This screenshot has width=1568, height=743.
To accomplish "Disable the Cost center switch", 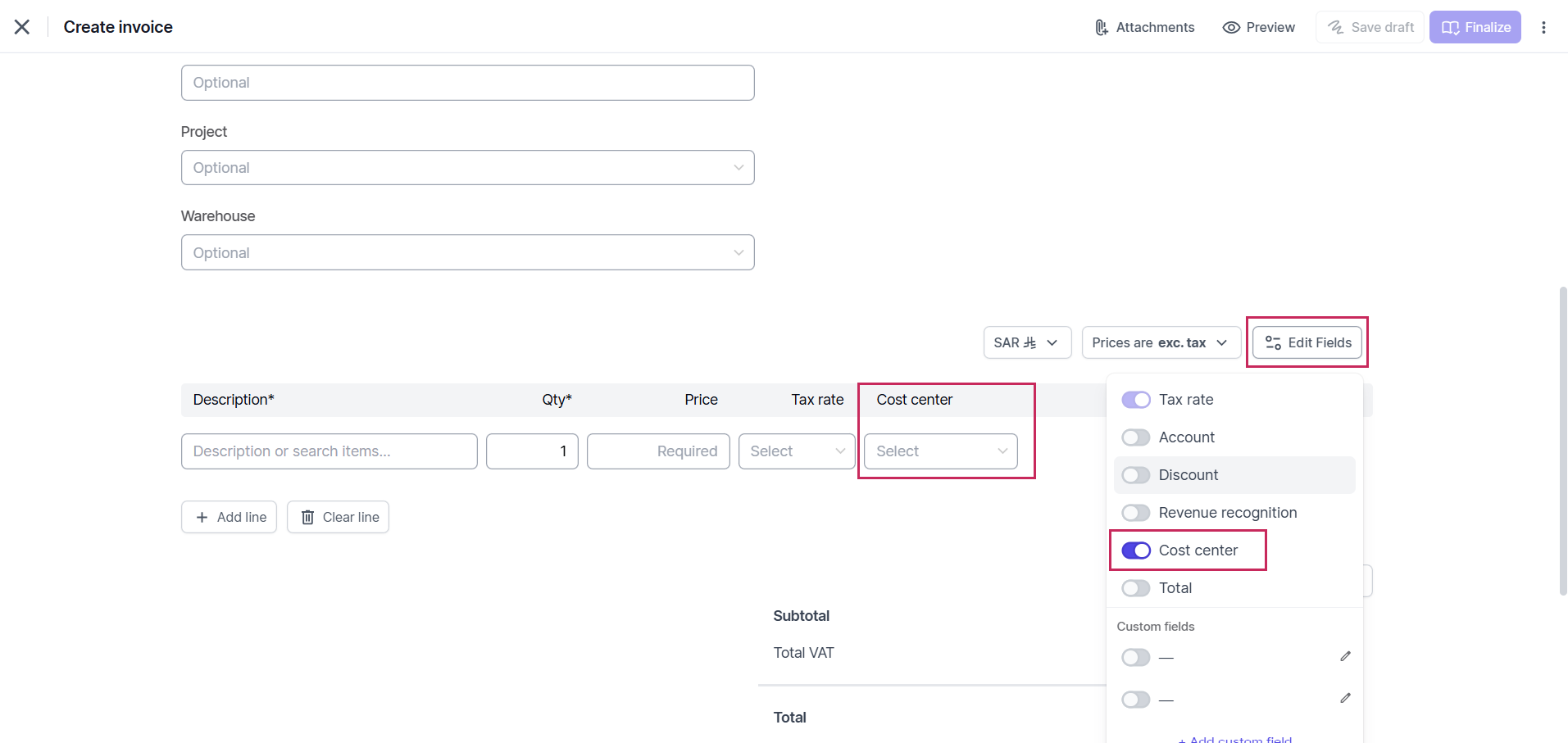I will coord(1136,550).
